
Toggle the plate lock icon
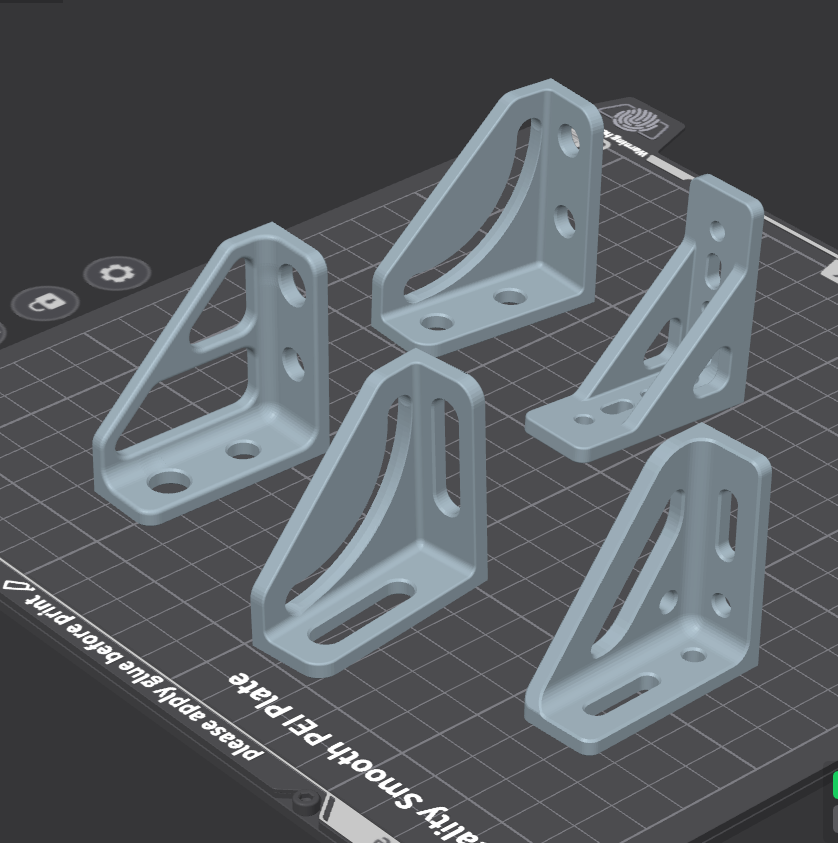pos(46,303)
